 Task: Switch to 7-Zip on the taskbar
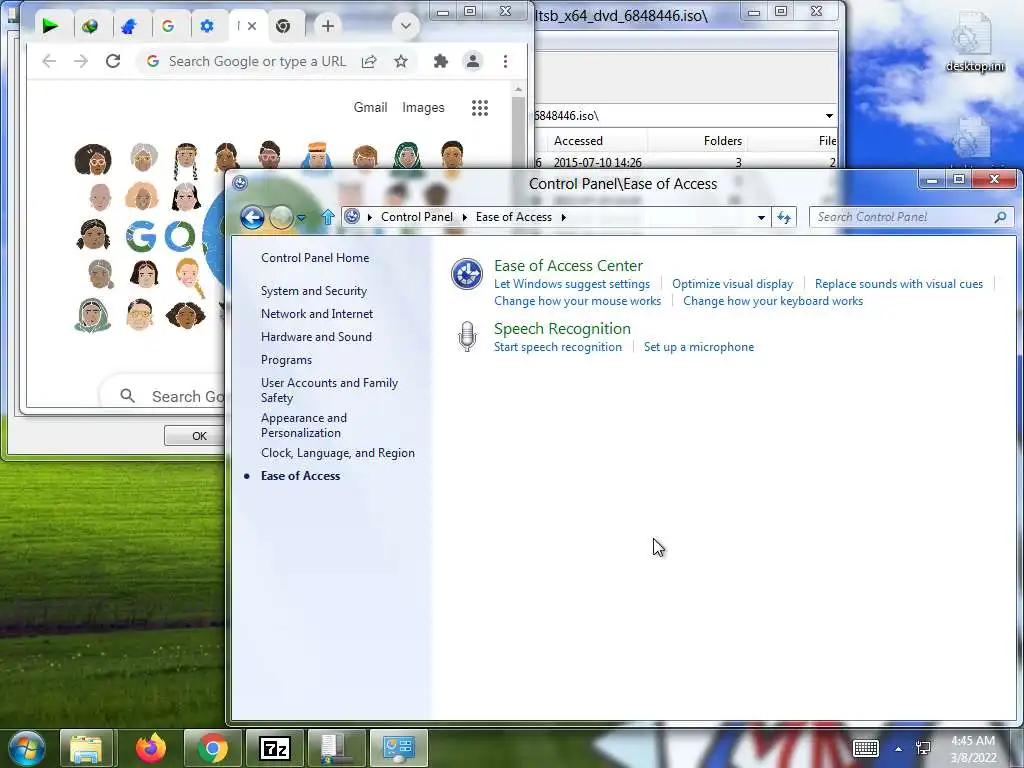tap(274, 748)
